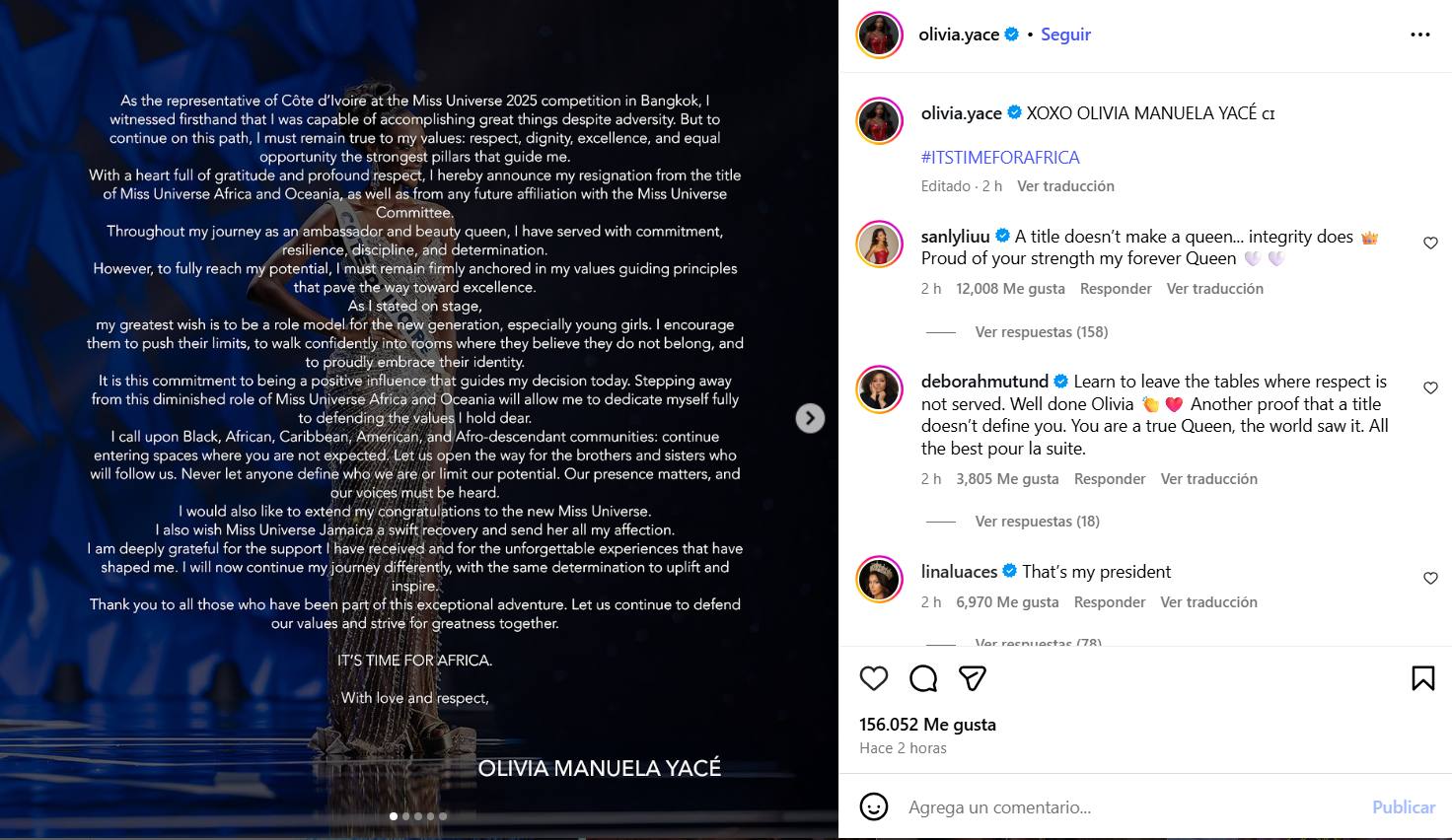
Task: Share post via paper plane icon
Action: [973, 678]
